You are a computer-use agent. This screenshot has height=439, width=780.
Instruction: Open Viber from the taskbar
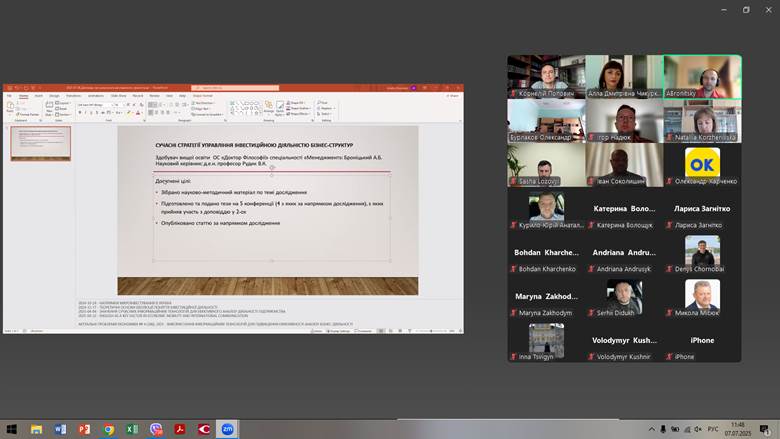(x=156, y=429)
